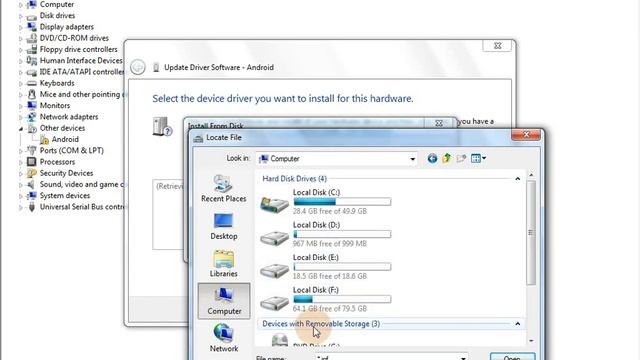Viewport: 640px width, 360px height.
Task: Click Network adapters icon in Device Manager
Action: [31, 117]
